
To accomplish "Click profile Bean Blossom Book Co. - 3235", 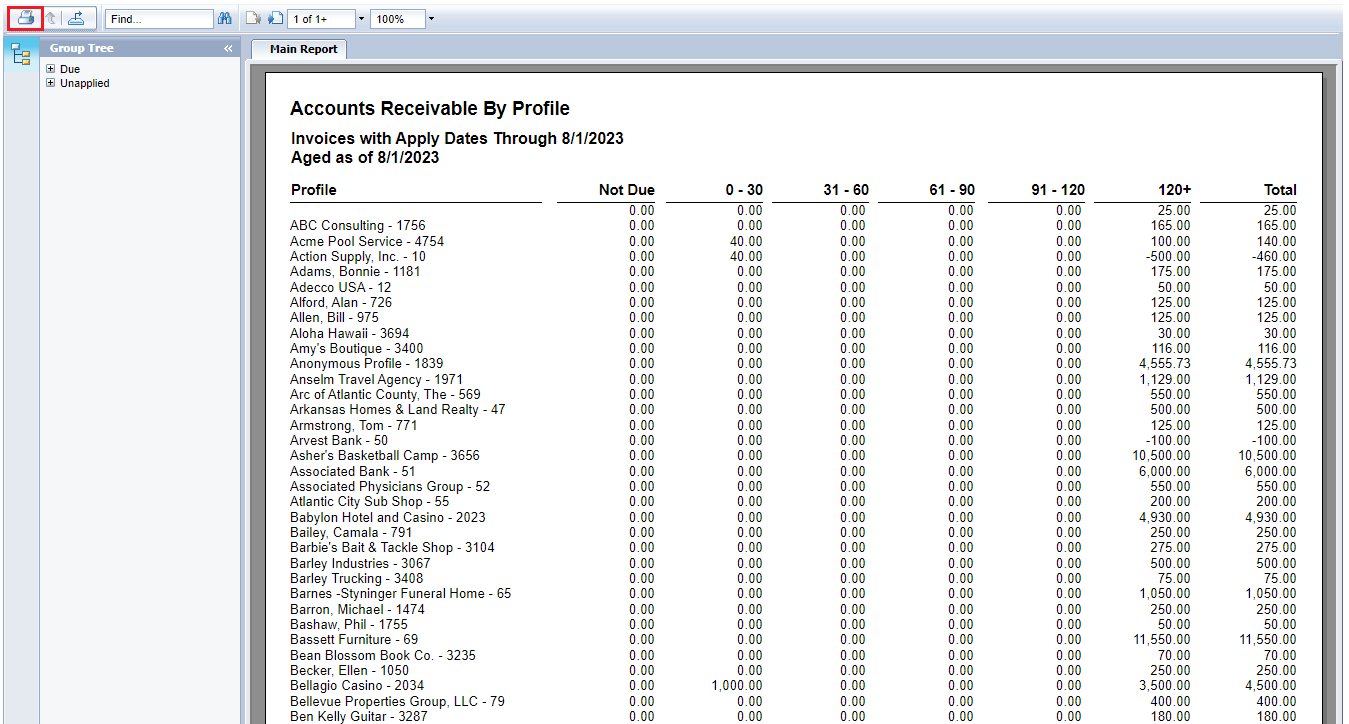I will coord(383,655).
